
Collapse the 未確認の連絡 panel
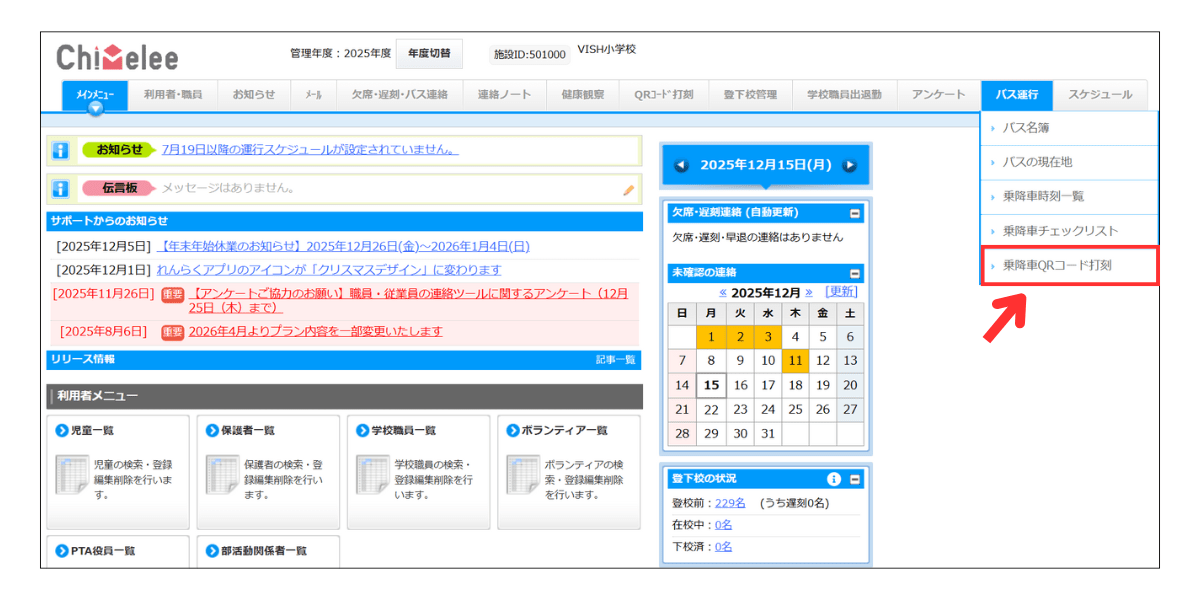click(x=854, y=273)
